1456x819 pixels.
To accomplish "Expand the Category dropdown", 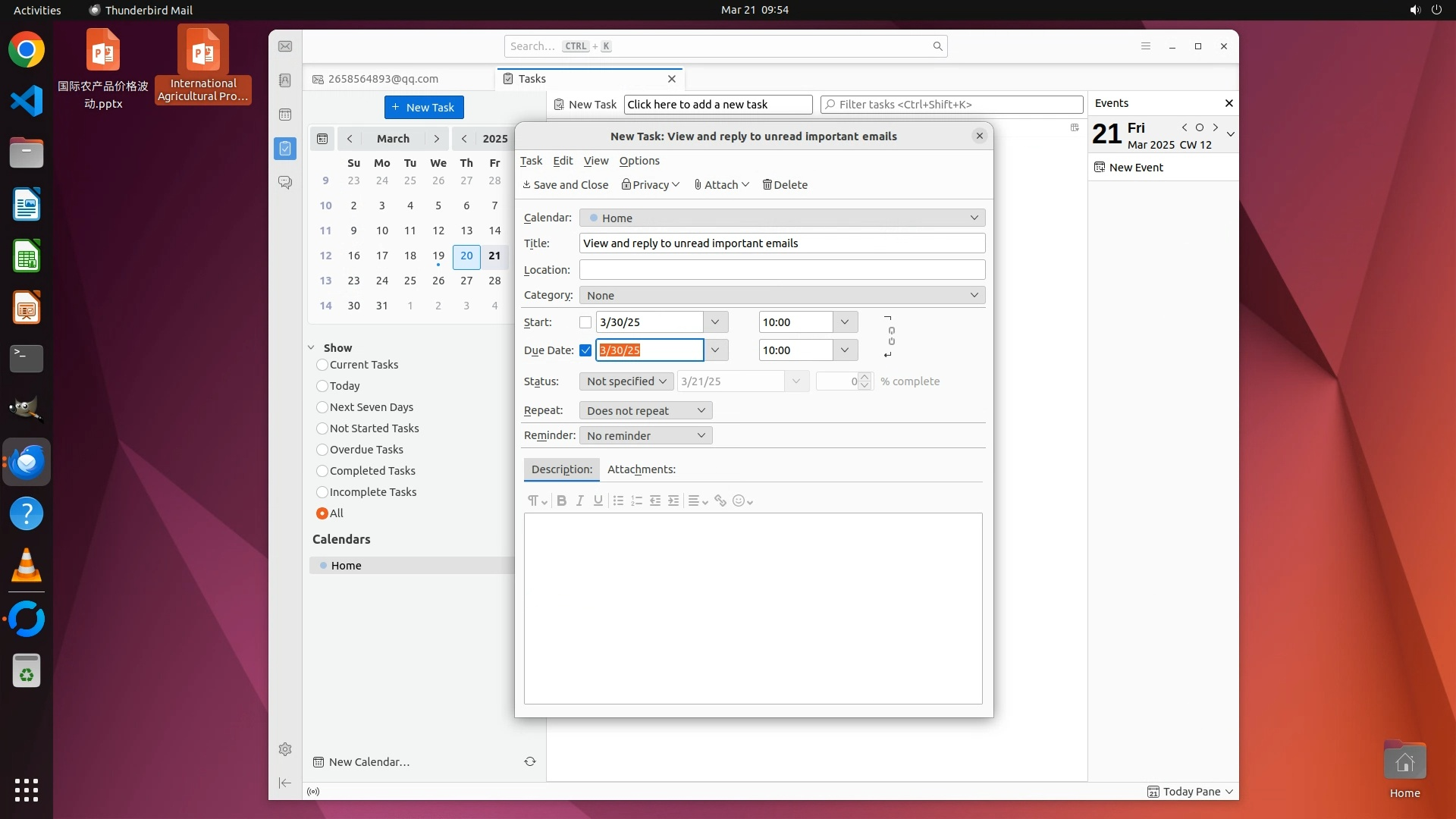I will (781, 295).
